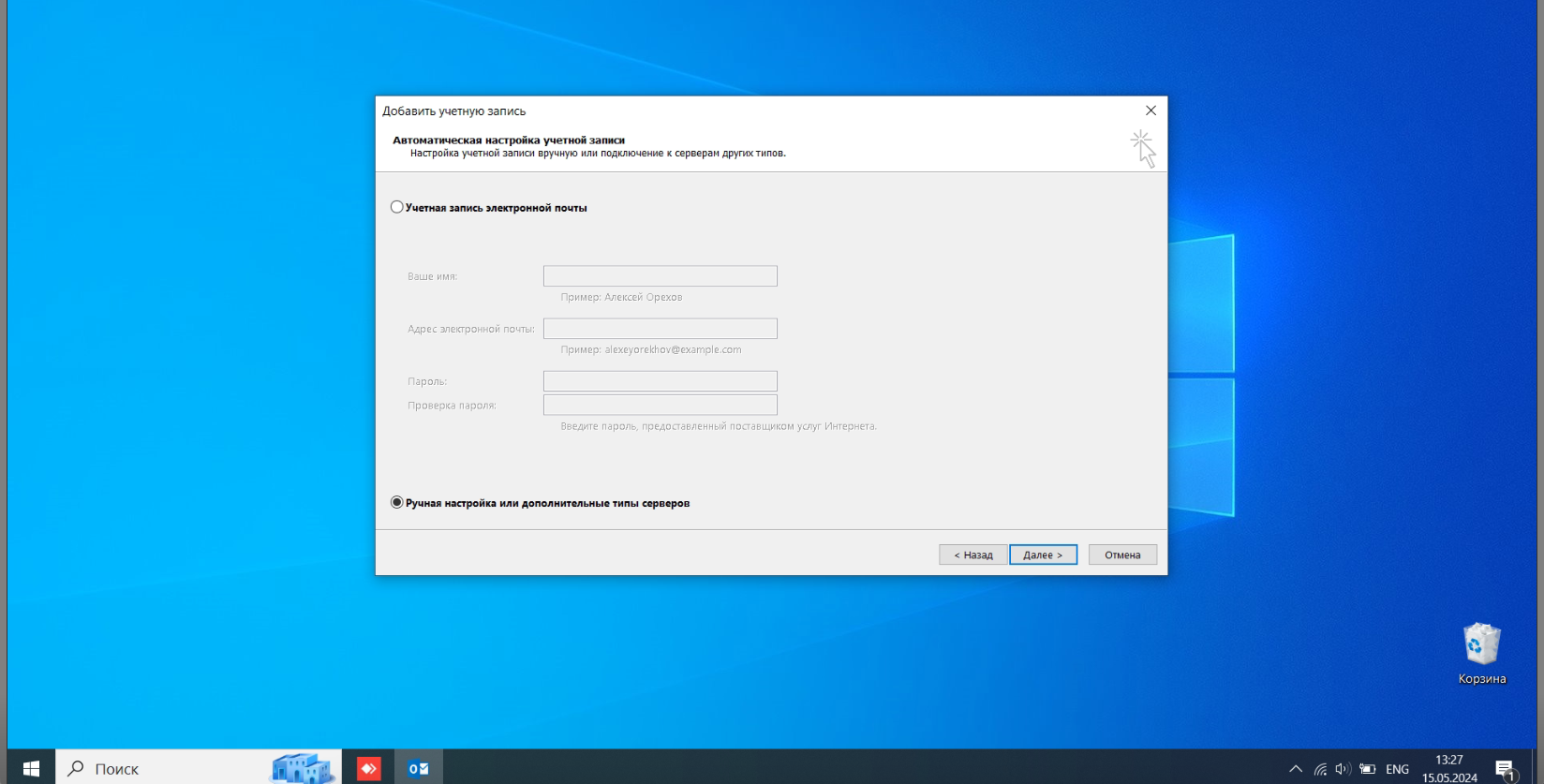This screenshot has height=784, width=1544.
Task: Open the Windows Start menu
Action: click(x=31, y=768)
